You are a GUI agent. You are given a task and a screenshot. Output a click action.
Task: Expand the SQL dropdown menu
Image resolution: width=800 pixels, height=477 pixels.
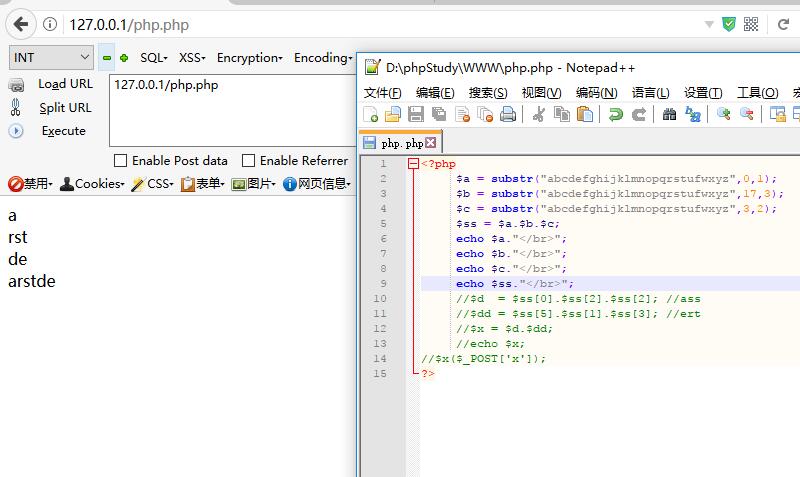pyautogui.click(x=153, y=58)
